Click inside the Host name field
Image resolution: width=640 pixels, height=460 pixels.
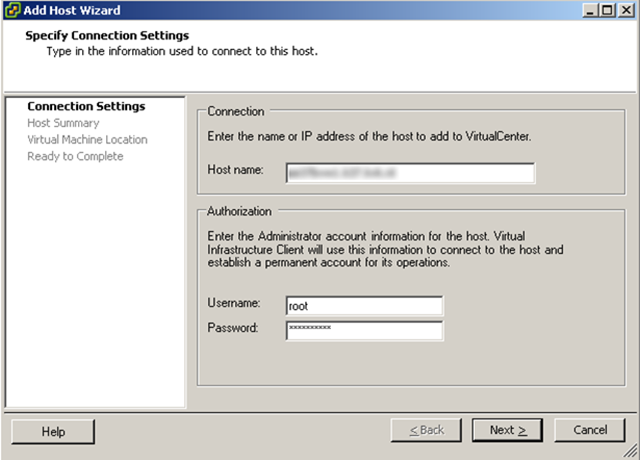point(410,172)
